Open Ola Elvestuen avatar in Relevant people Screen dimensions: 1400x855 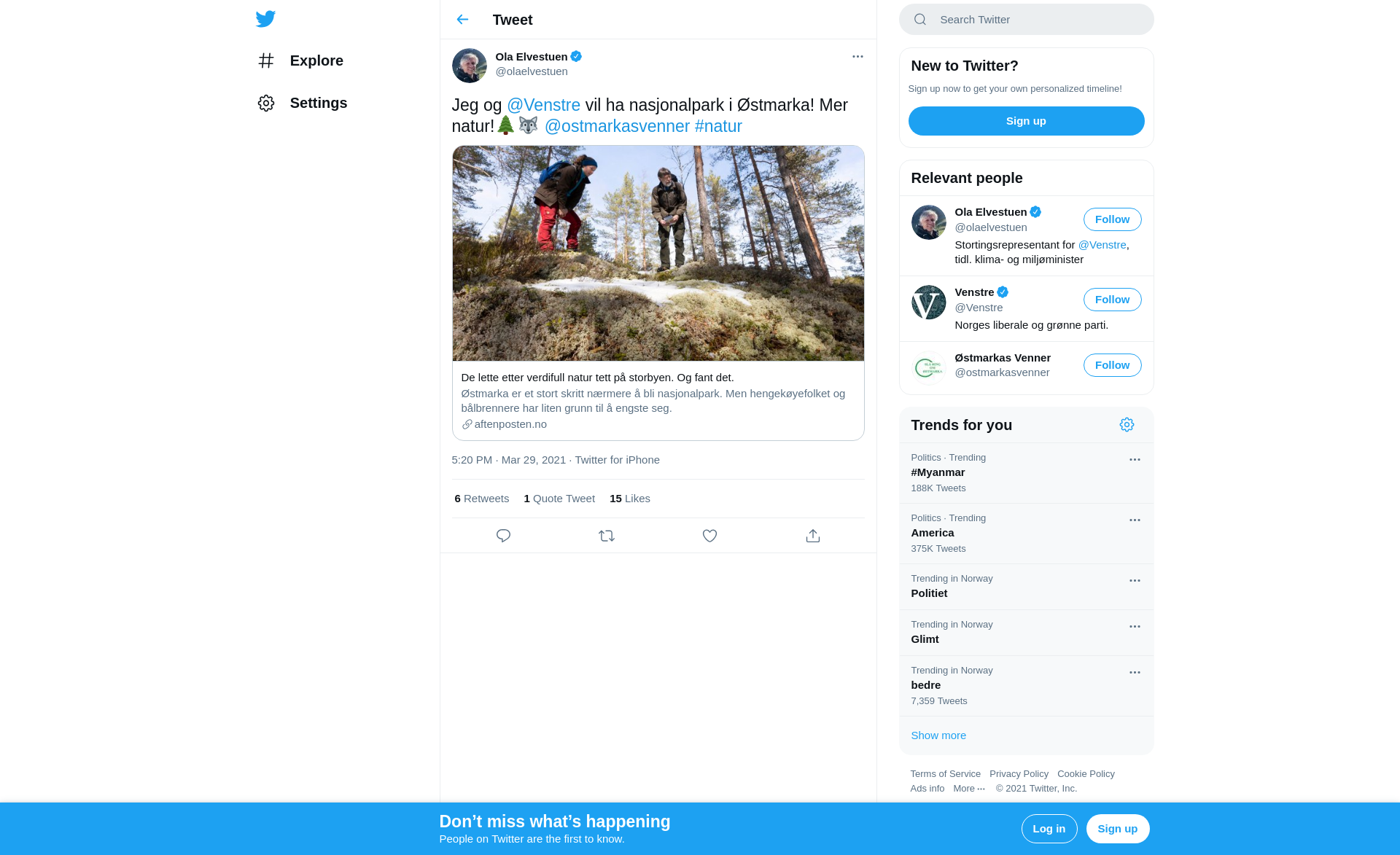928,222
